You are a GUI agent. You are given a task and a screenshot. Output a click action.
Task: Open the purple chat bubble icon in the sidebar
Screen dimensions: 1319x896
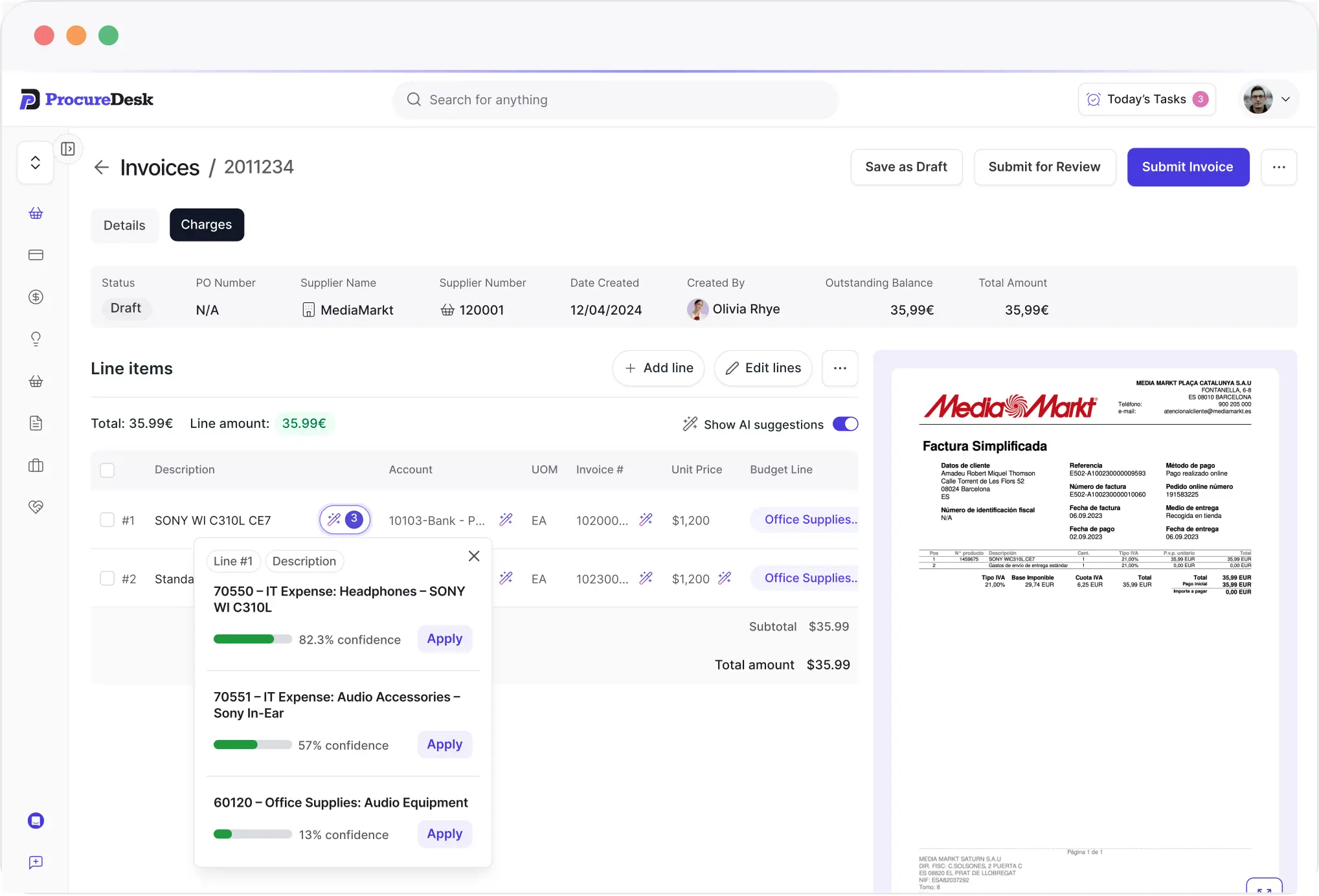point(36,821)
